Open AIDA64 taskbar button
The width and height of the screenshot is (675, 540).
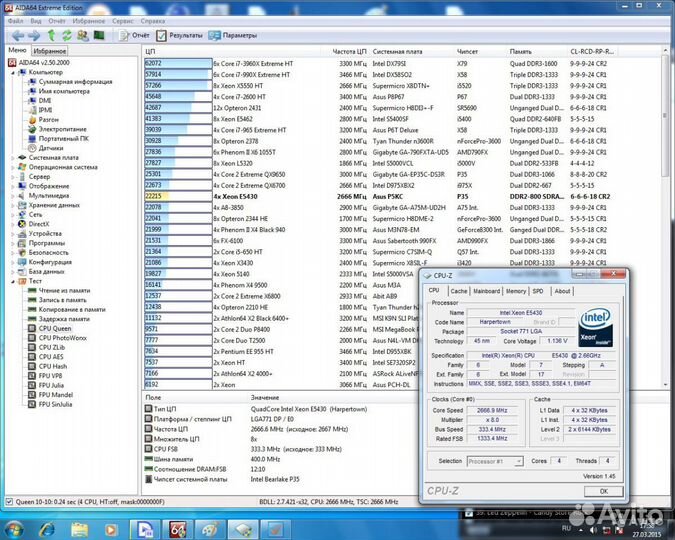178,529
